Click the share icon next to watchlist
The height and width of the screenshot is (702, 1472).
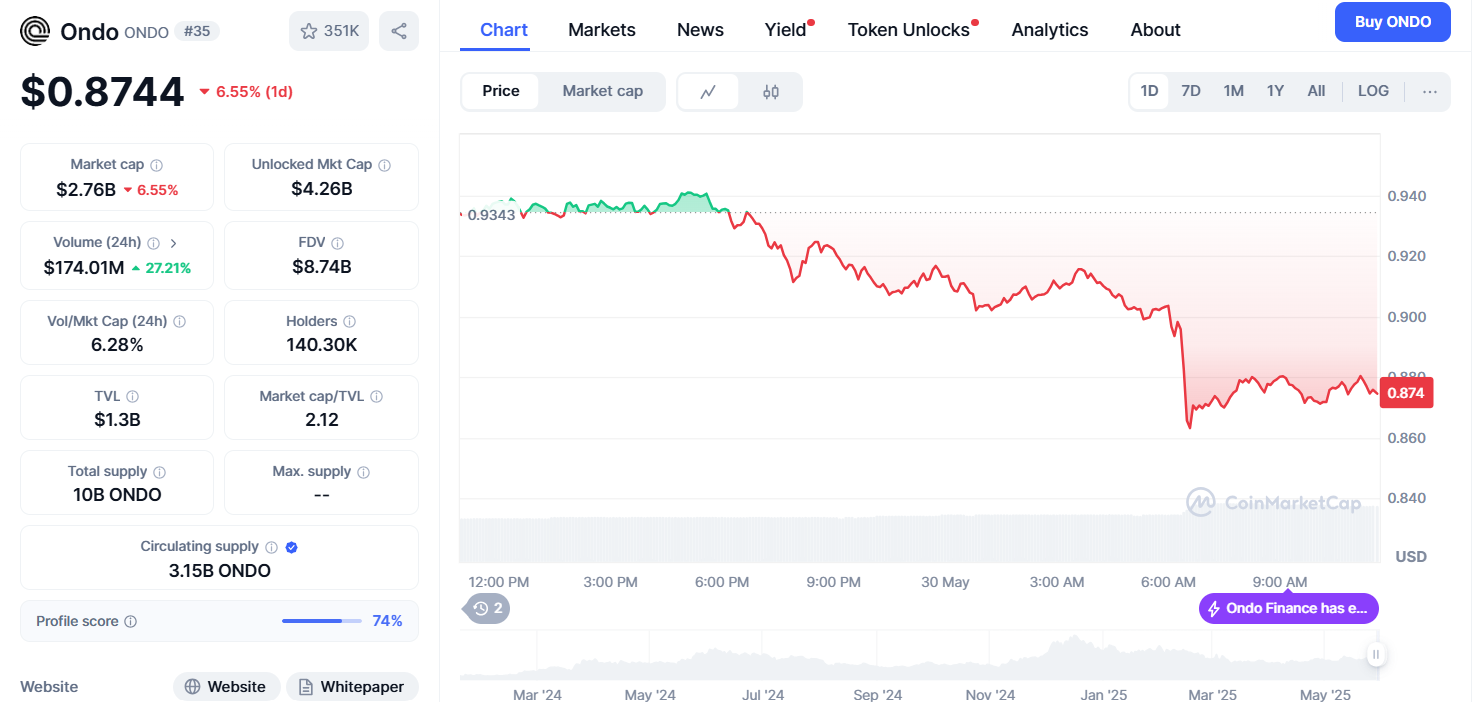coord(399,31)
